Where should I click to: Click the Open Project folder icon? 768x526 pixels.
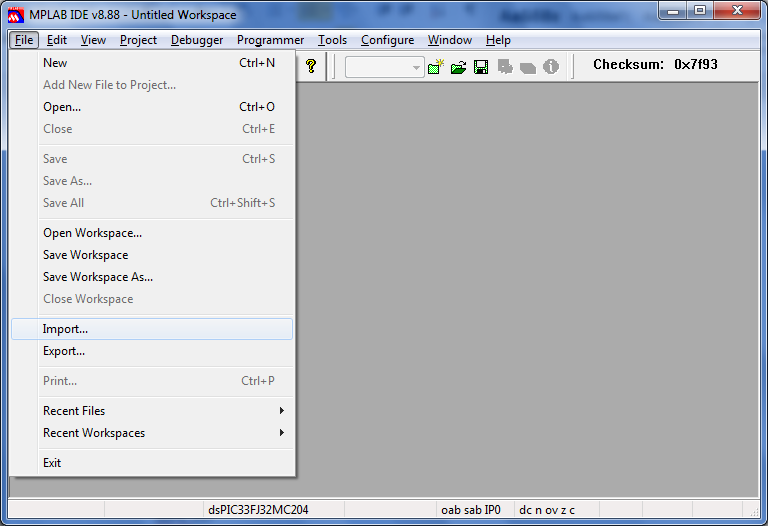[458, 67]
